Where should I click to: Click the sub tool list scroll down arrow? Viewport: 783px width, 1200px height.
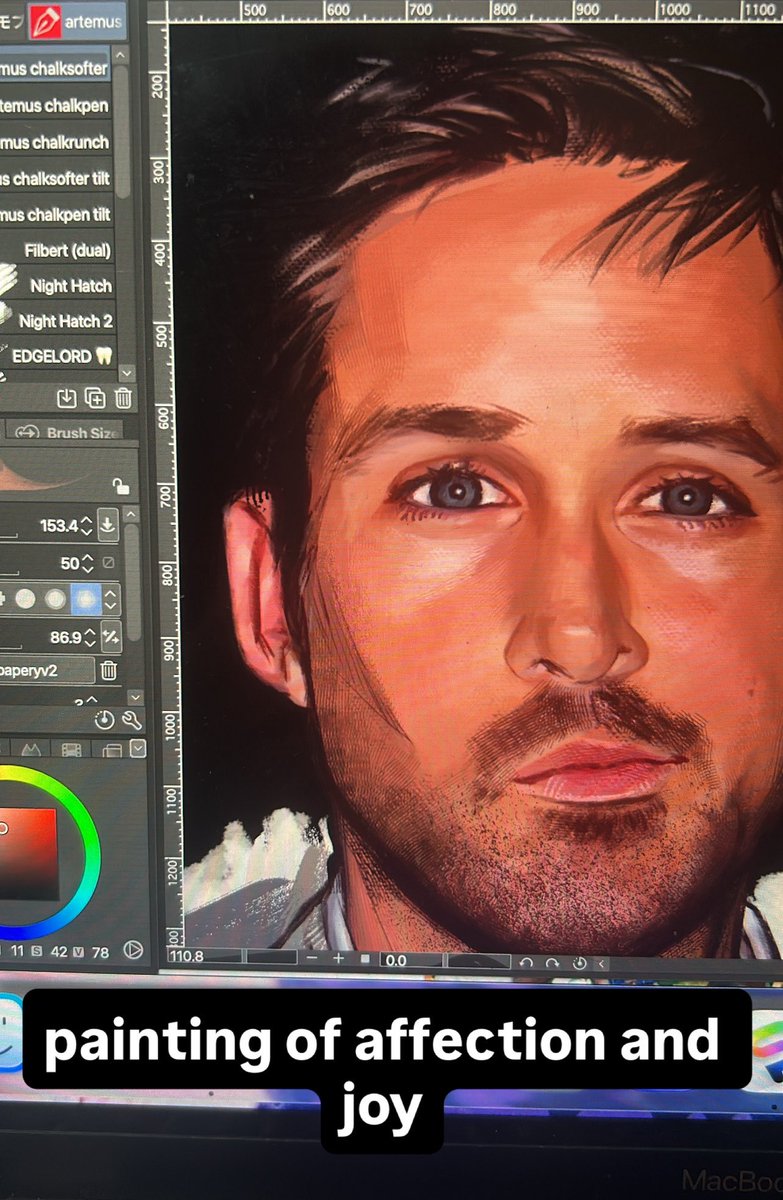[126, 372]
